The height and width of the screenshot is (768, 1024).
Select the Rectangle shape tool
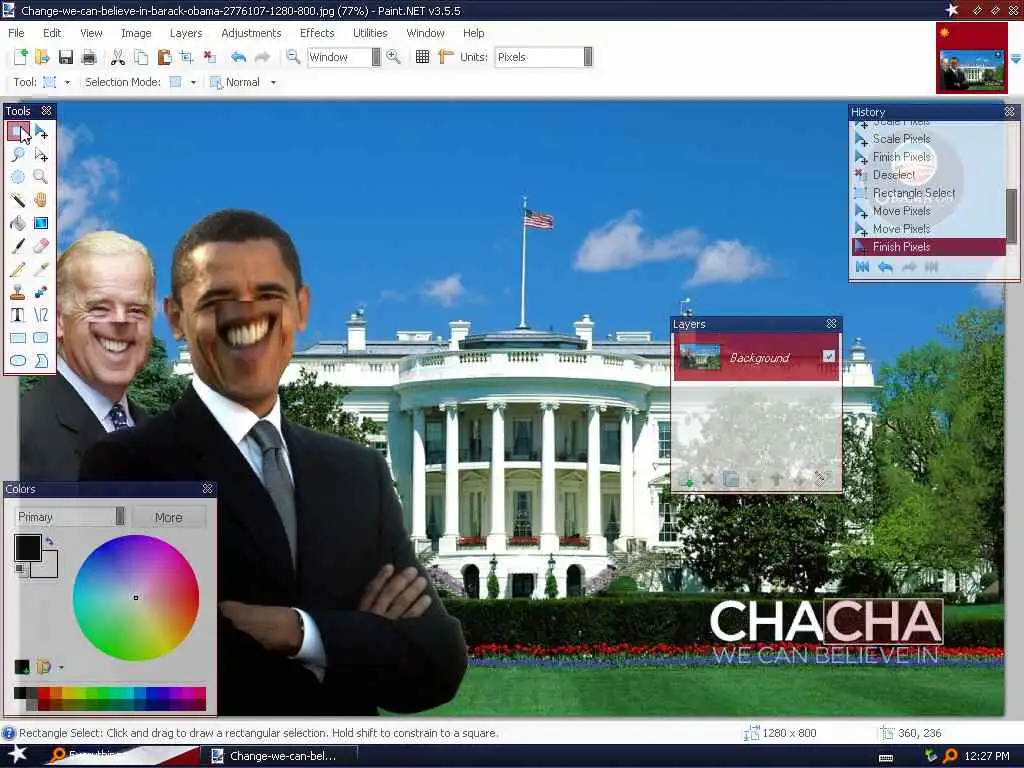(x=18, y=338)
